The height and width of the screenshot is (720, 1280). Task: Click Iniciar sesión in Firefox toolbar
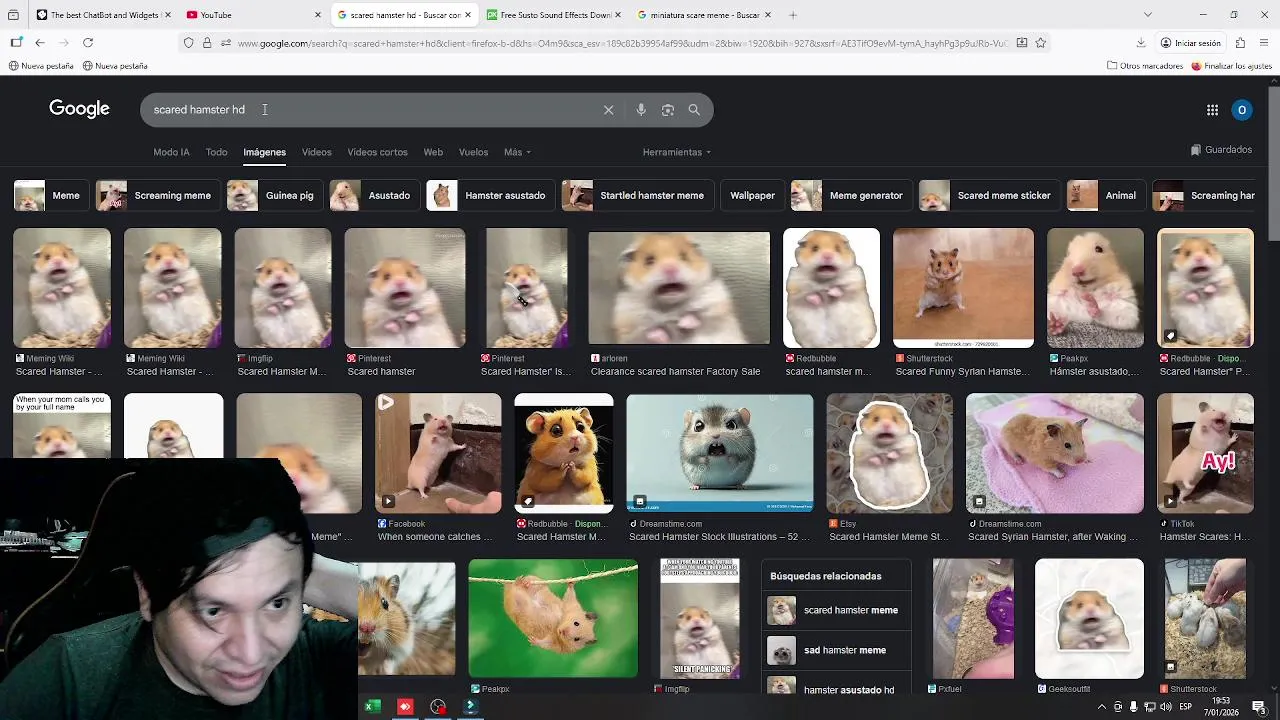click(x=1190, y=43)
